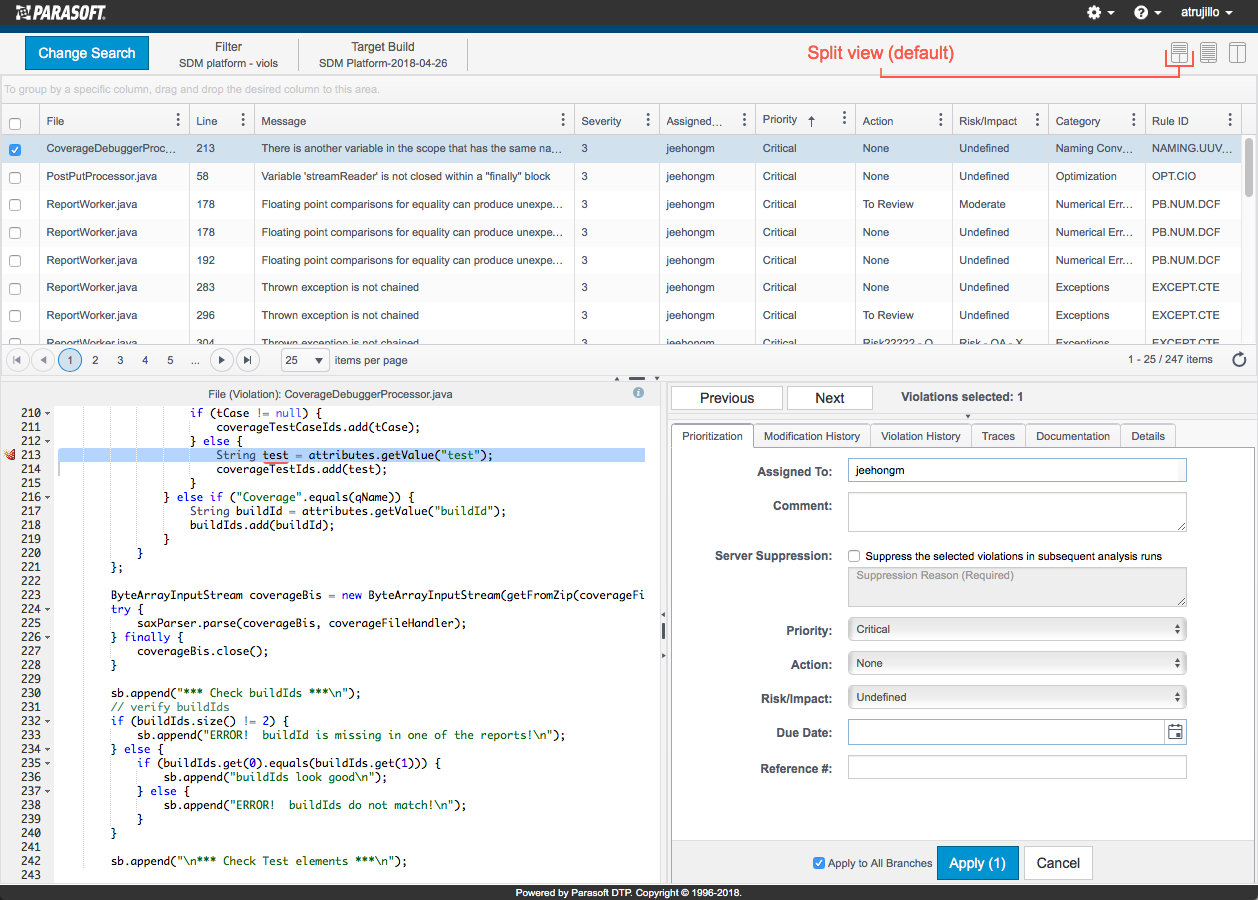
Task: Open the Due Date calendar picker
Action: [x=1175, y=732]
